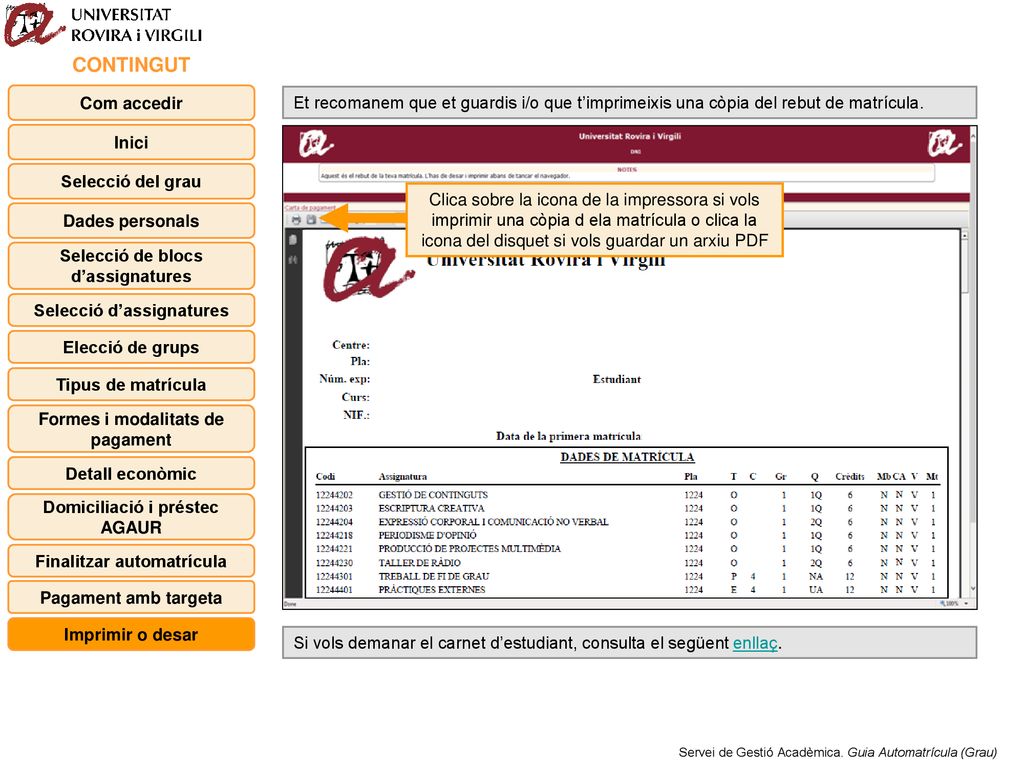This screenshot has height=768, width=1024.
Task: Open 'Dades personals' section
Action: 131,221
